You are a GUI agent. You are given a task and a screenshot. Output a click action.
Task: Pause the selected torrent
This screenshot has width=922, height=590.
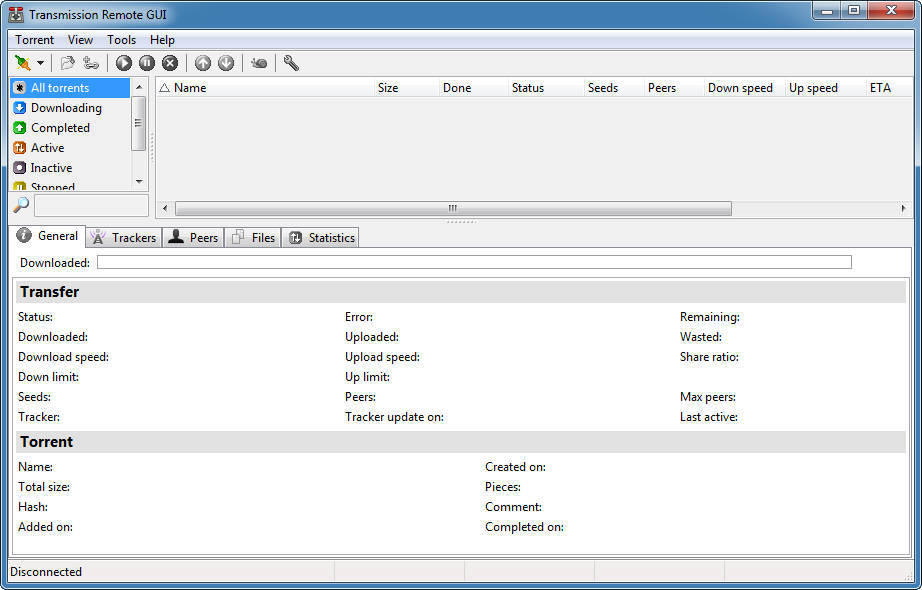coord(146,63)
